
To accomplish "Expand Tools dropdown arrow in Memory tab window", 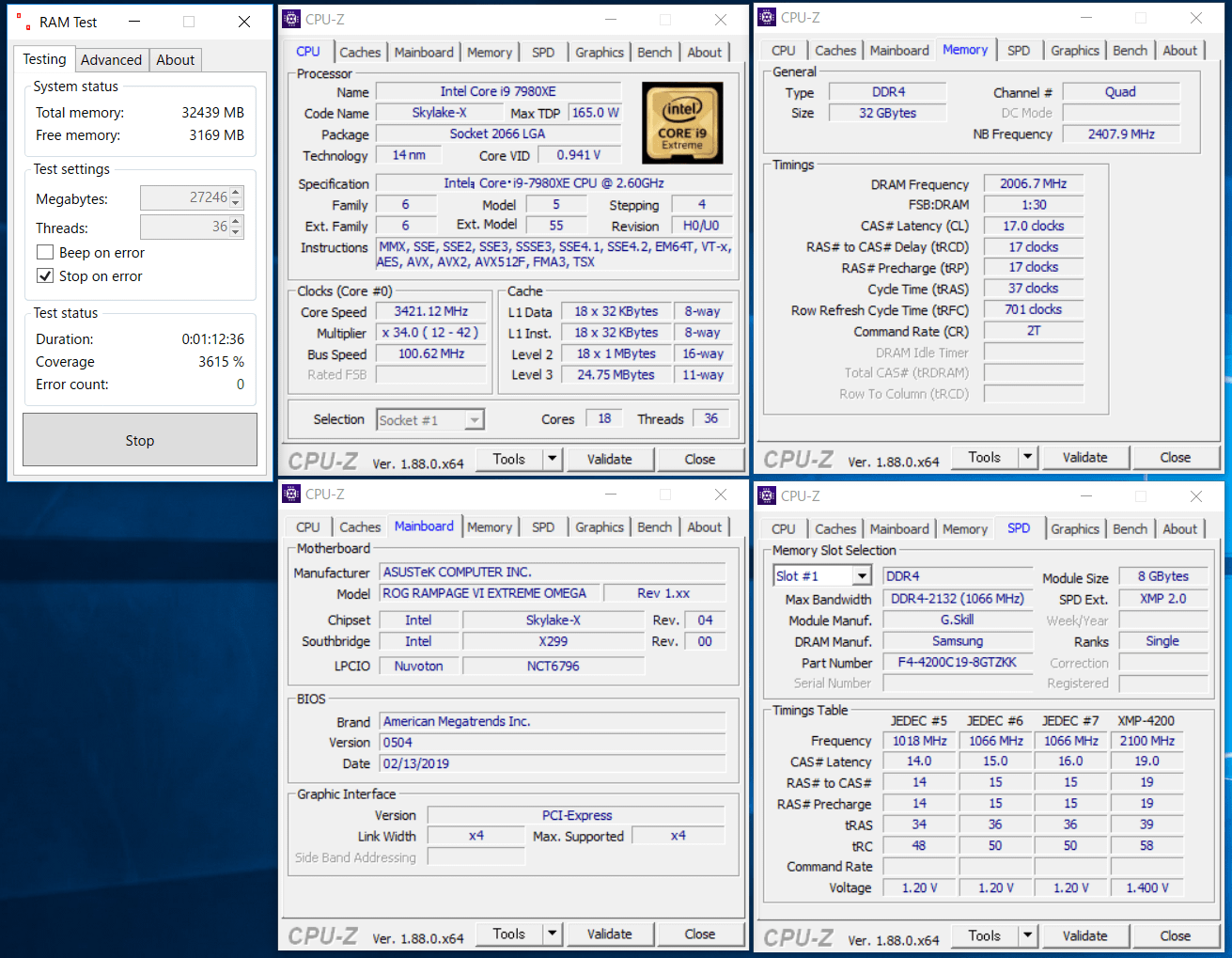I will (1028, 457).
